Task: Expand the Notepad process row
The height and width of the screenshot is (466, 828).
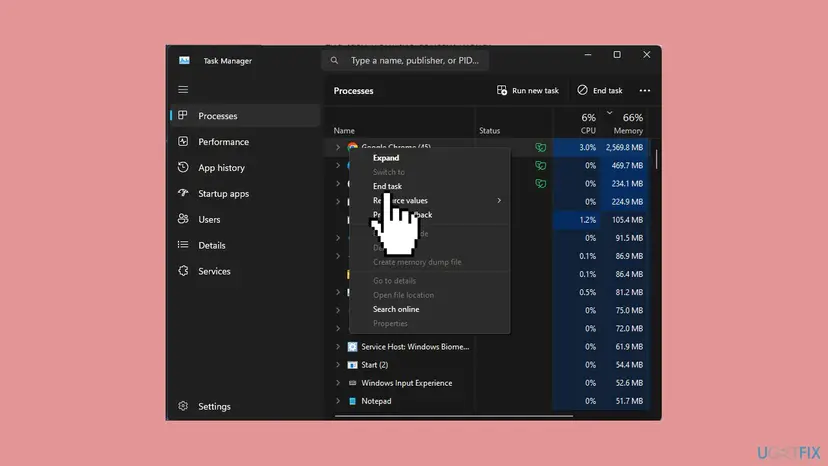Action: tap(338, 401)
